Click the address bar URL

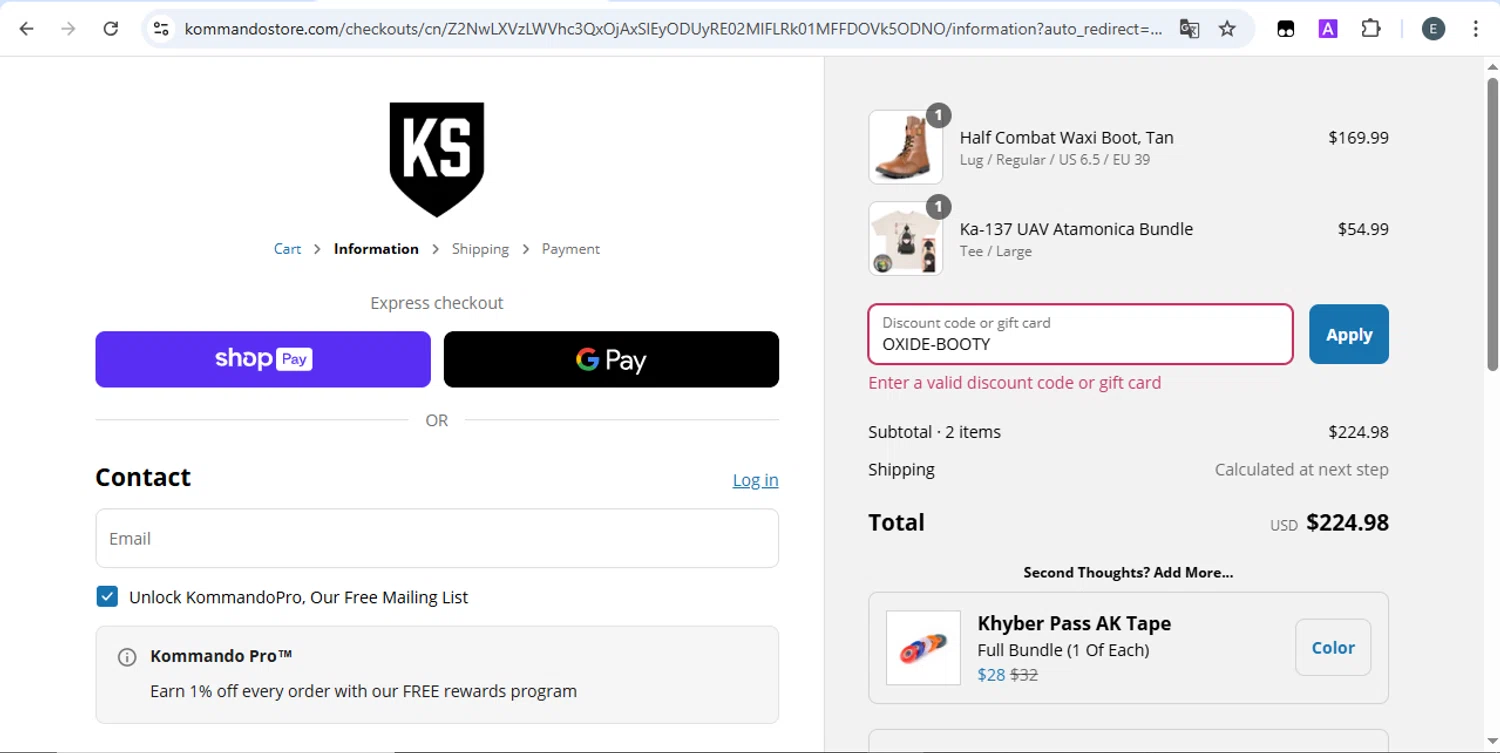click(673, 29)
